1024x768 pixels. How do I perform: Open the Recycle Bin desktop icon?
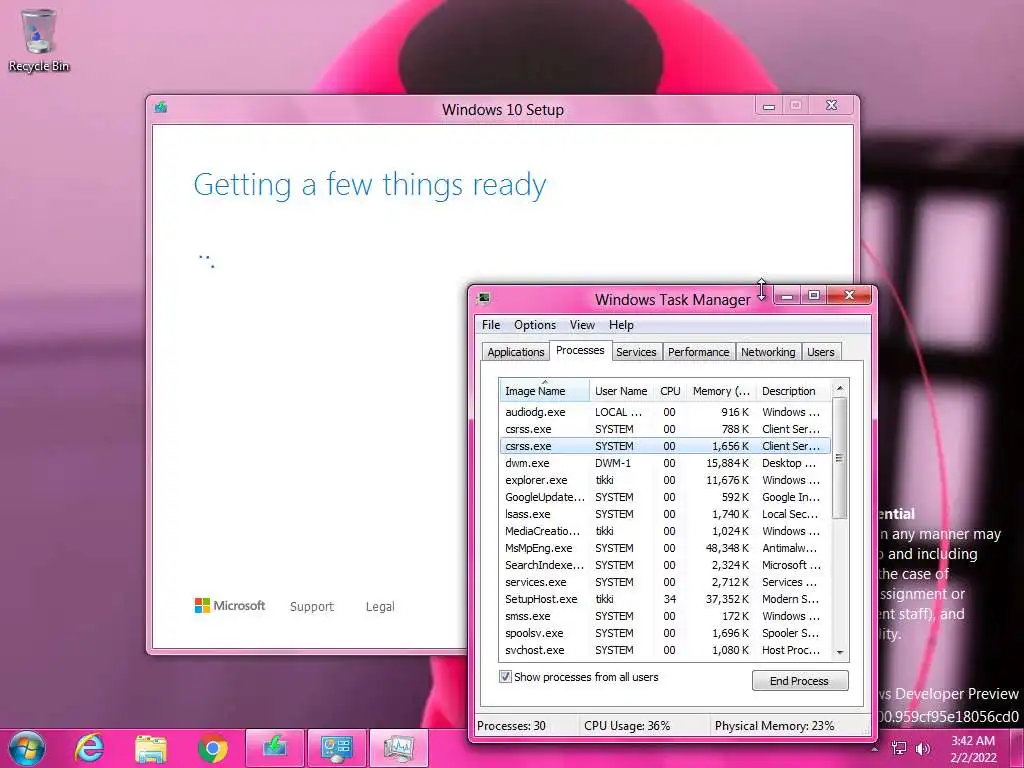pyautogui.click(x=39, y=39)
